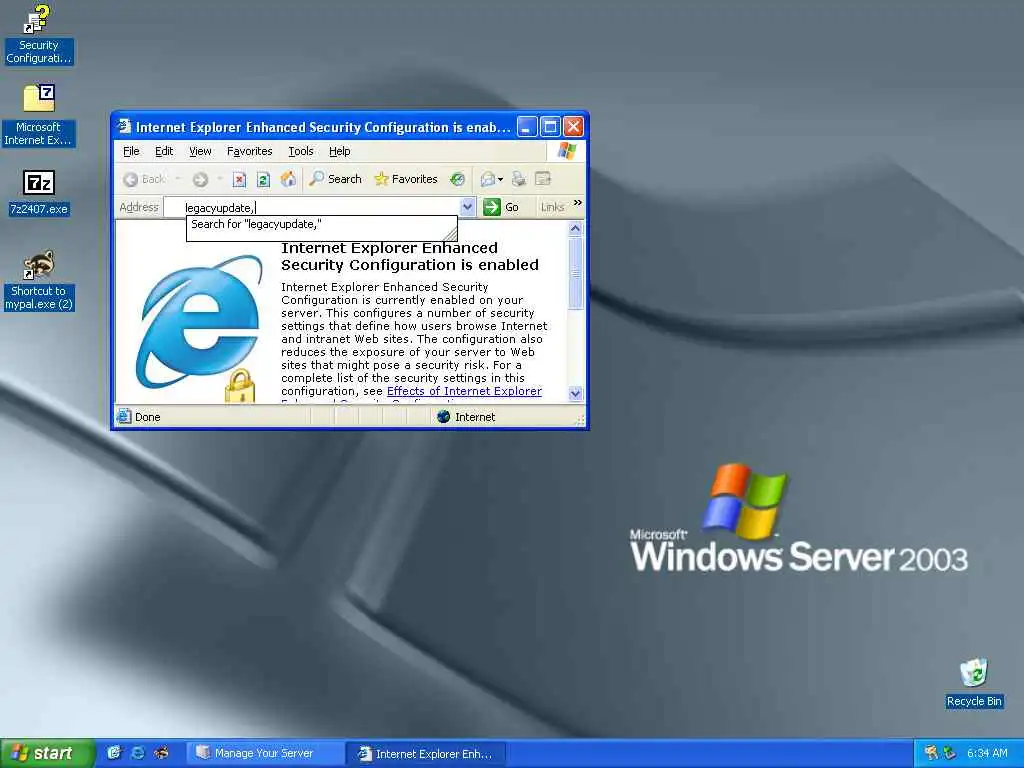
Task: Close the Internet Explorer window
Action: click(573, 126)
